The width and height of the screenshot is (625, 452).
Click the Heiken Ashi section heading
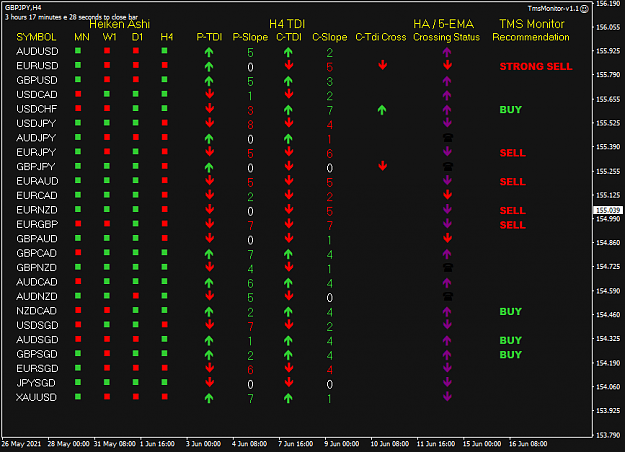120,24
